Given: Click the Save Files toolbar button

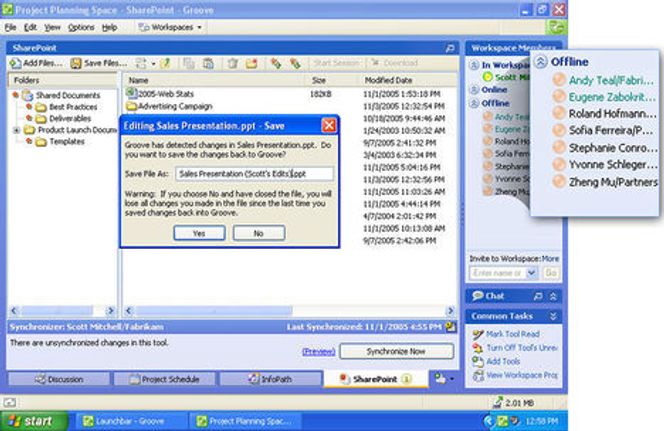Looking at the screenshot, I should (x=99, y=63).
